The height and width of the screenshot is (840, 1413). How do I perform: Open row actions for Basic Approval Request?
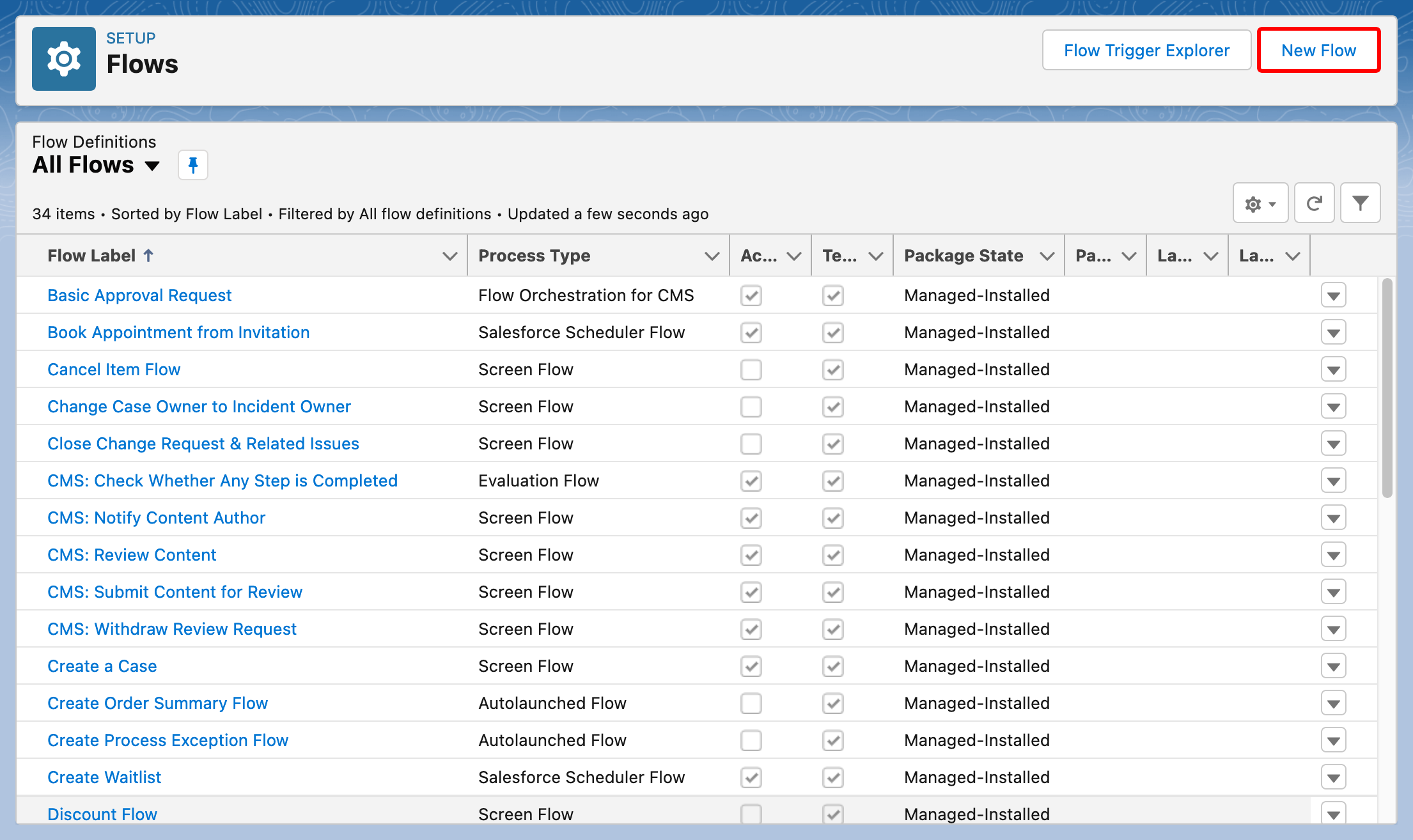click(x=1333, y=296)
